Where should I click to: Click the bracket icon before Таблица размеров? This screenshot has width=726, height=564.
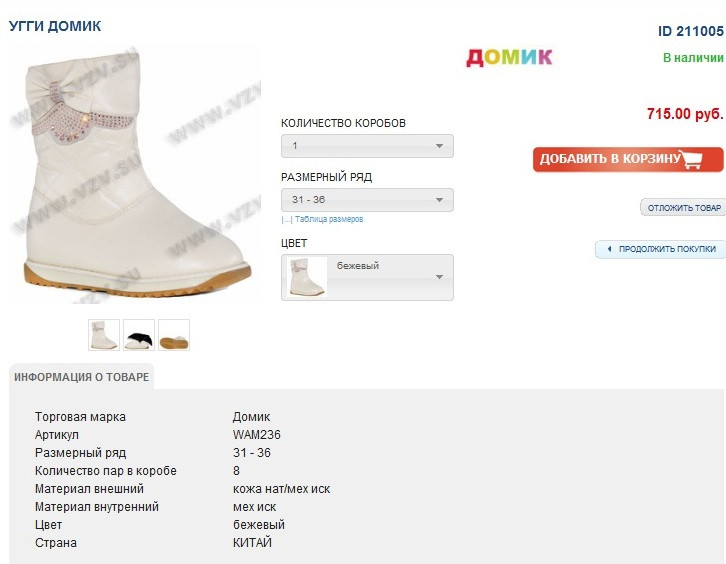(287, 219)
